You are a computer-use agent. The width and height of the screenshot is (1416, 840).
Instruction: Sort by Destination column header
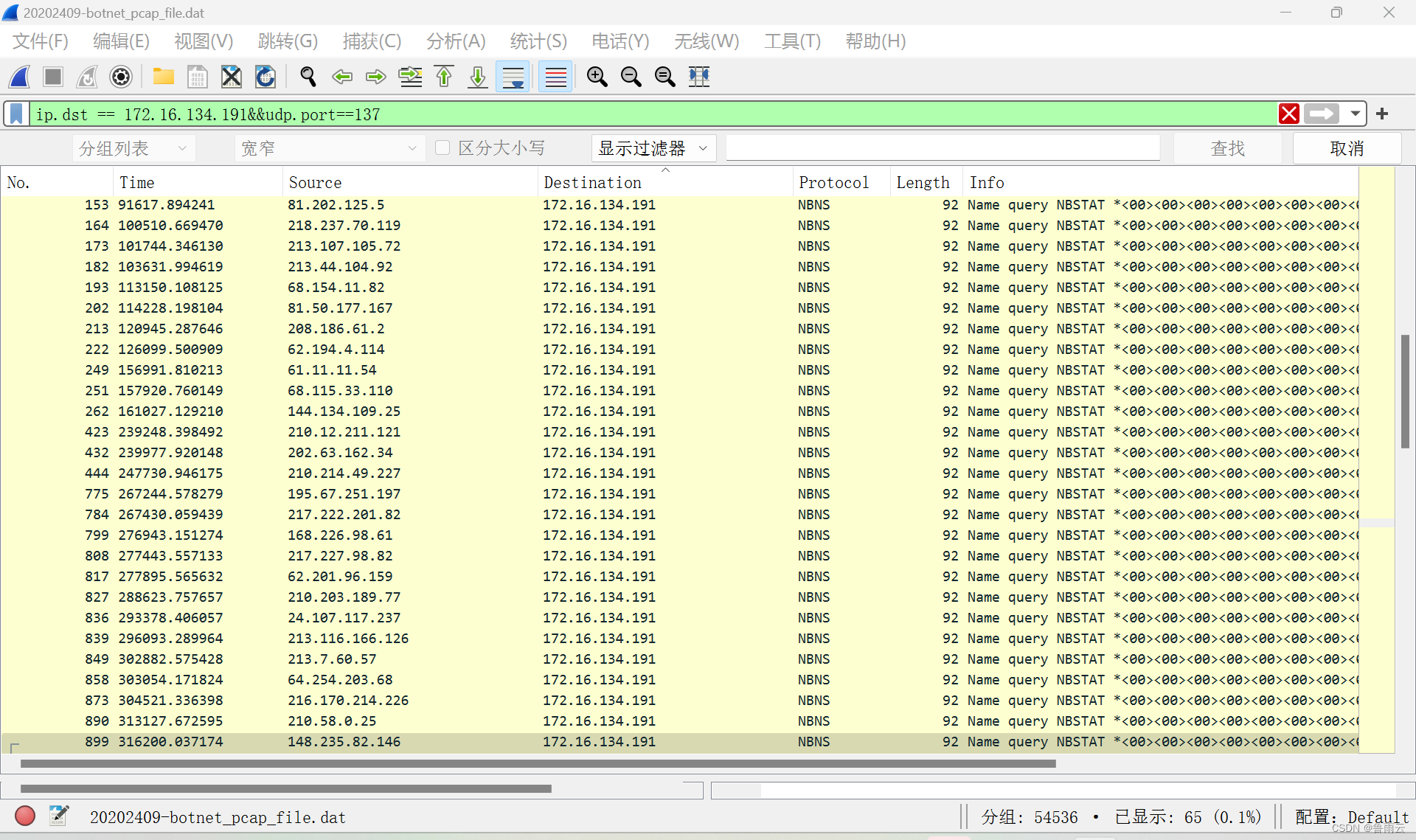[665, 182]
